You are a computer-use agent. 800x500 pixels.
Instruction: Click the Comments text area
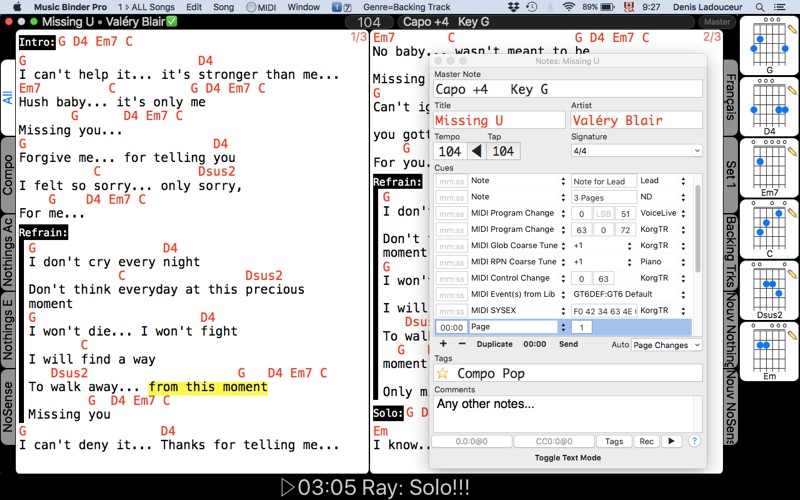pyautogui.click(x=563, y=414)
